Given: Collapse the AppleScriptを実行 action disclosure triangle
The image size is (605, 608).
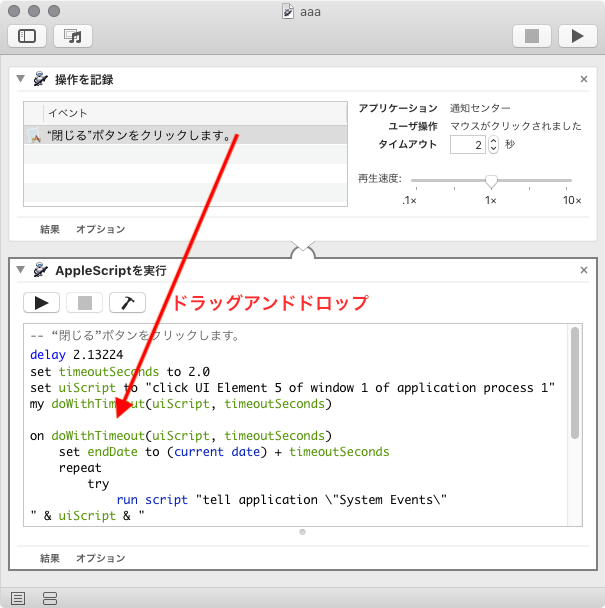Looking at the screenshot, I should click(x=21, y=269).
